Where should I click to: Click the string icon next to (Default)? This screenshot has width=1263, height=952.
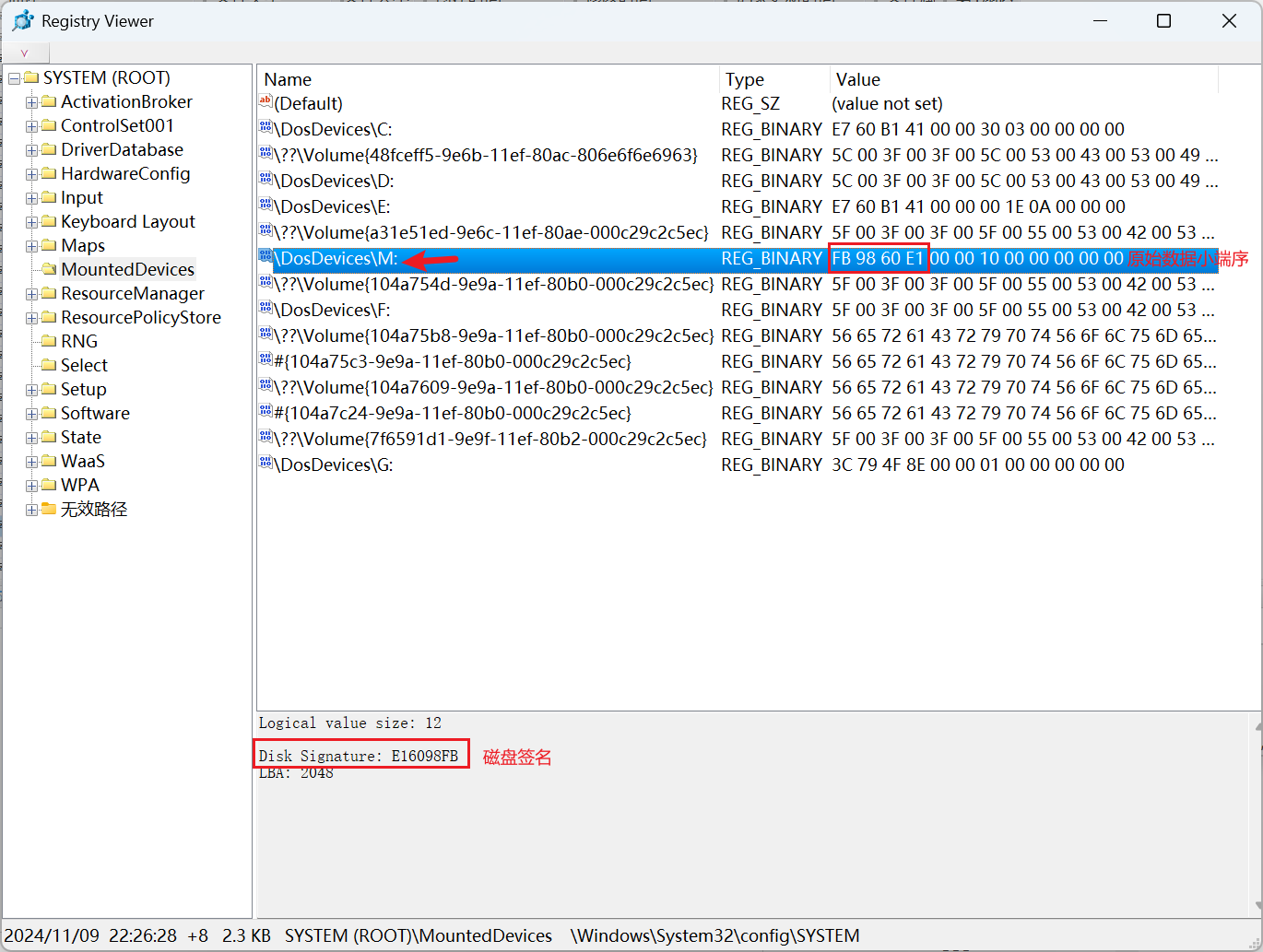click(266, 103)
